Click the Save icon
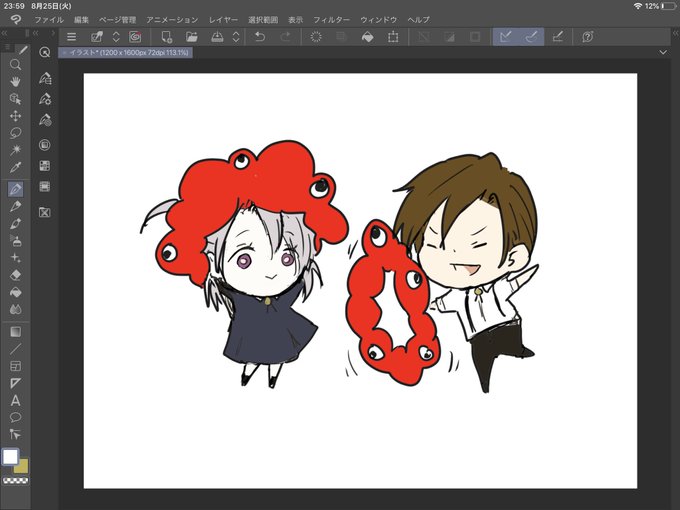Image resolution: width=680 pixels, height=510 pixels. (x=217, y=37)
